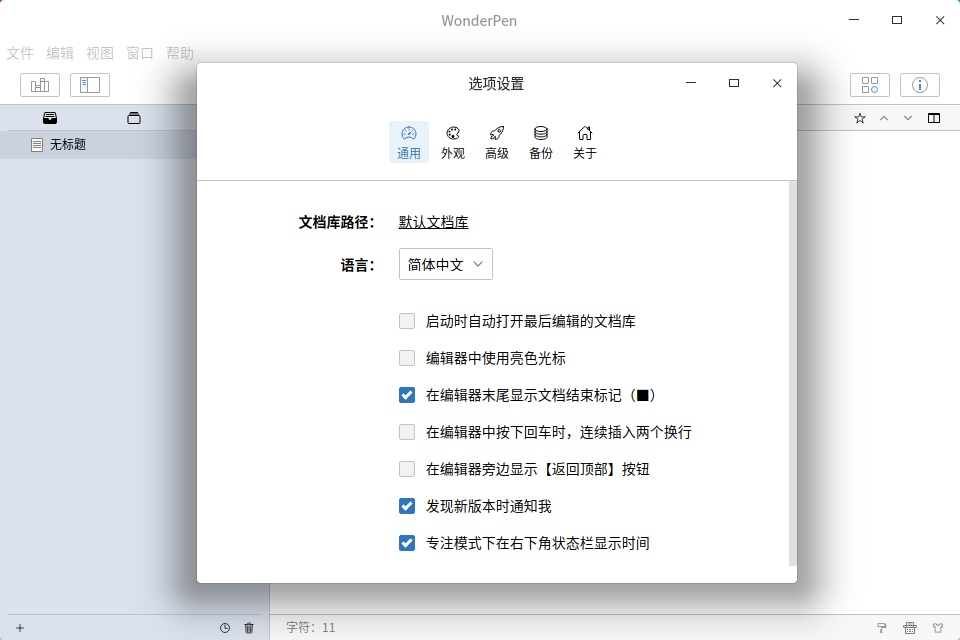Viewport: 960px width, 640px height.
Task: Click the 通用 (General) settings tab
Action: click(x=409, y=142)
